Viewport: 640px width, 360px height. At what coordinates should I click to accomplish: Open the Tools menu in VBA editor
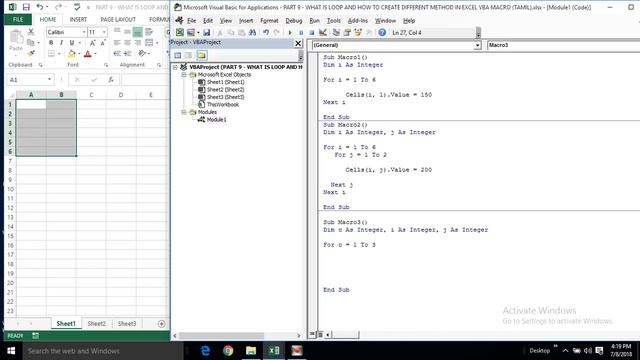click(x=333, y=20)
